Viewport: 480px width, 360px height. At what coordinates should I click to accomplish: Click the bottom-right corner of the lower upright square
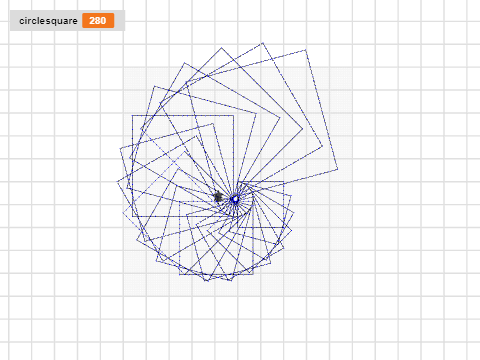coord(253,275)
